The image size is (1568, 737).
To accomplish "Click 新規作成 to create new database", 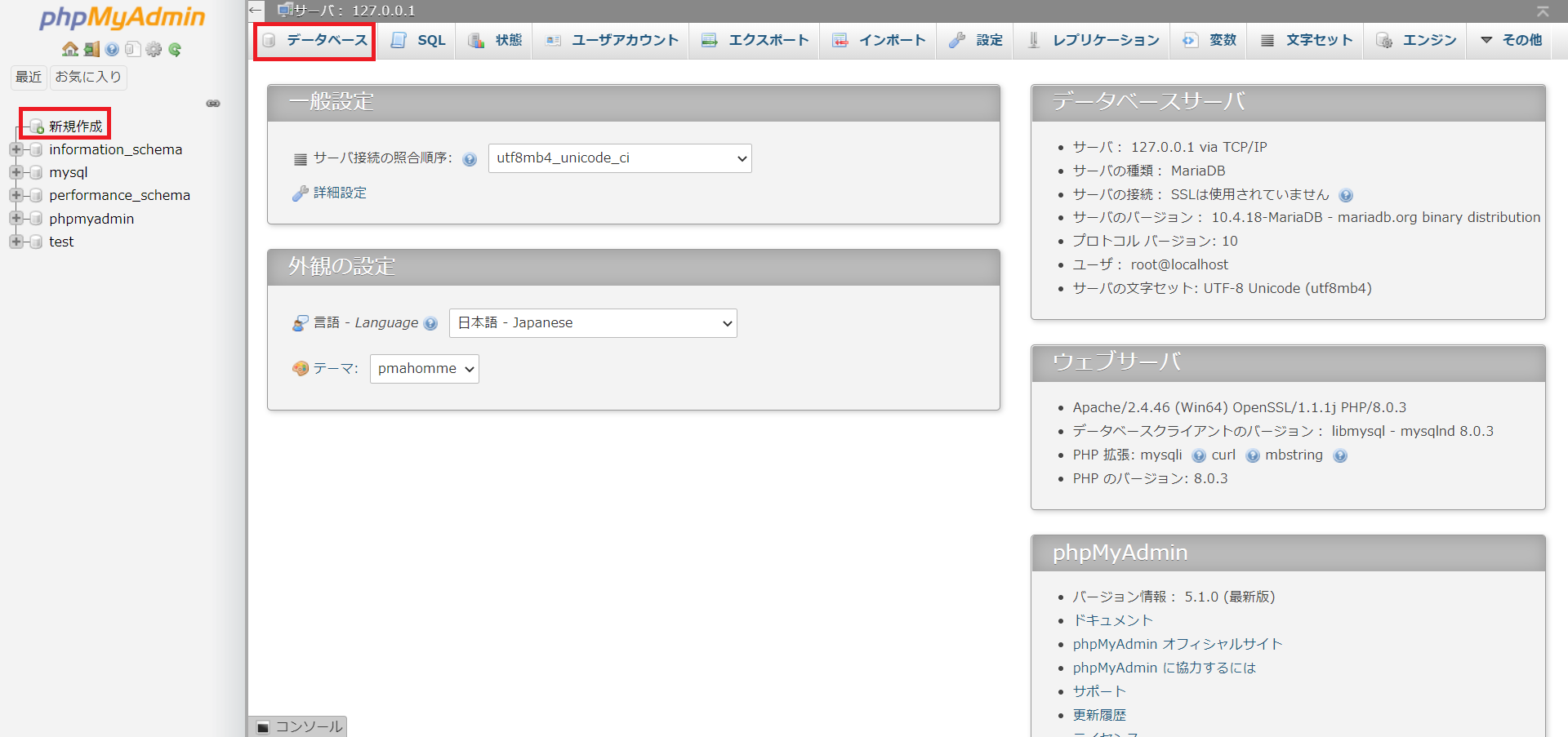I will coord(76,127).
